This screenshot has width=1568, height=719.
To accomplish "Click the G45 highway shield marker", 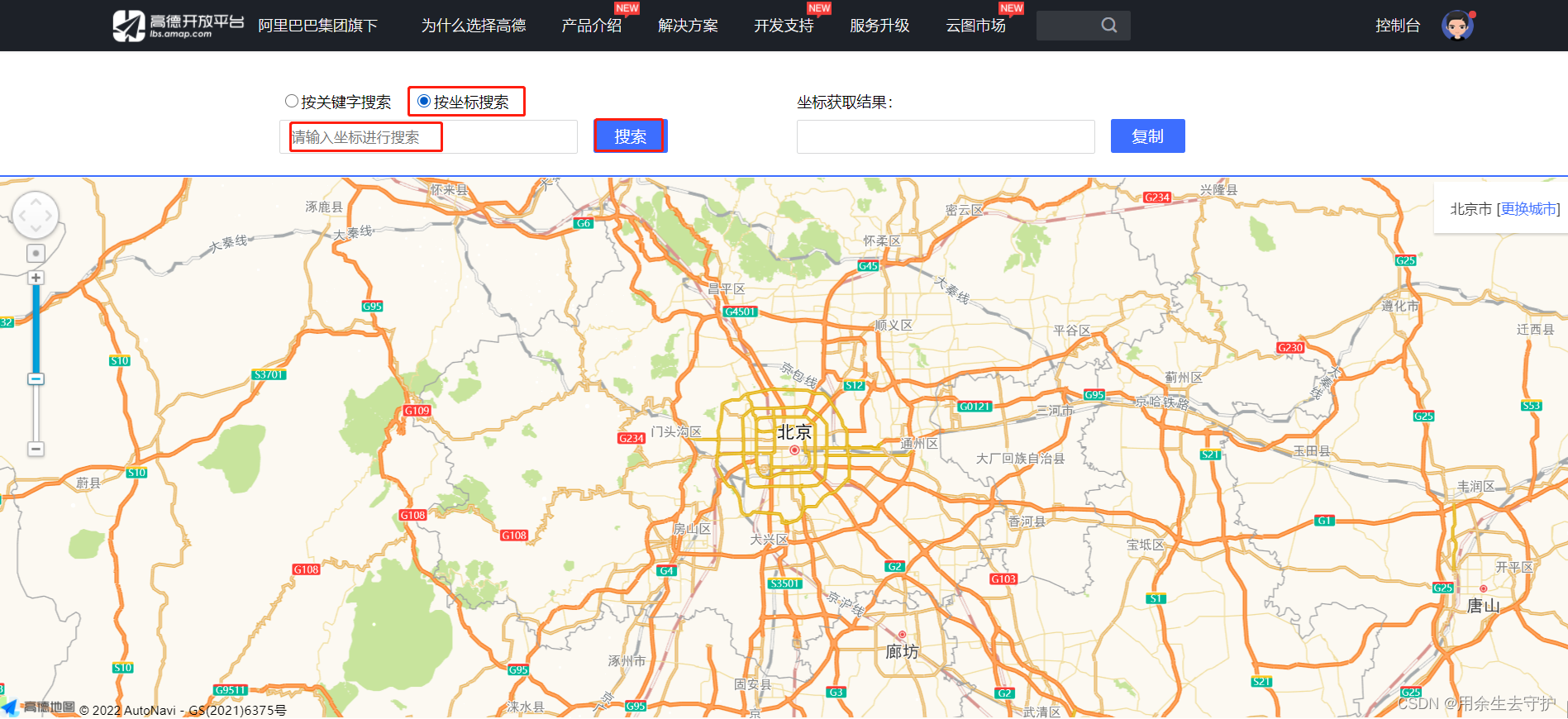I will 868,266.
